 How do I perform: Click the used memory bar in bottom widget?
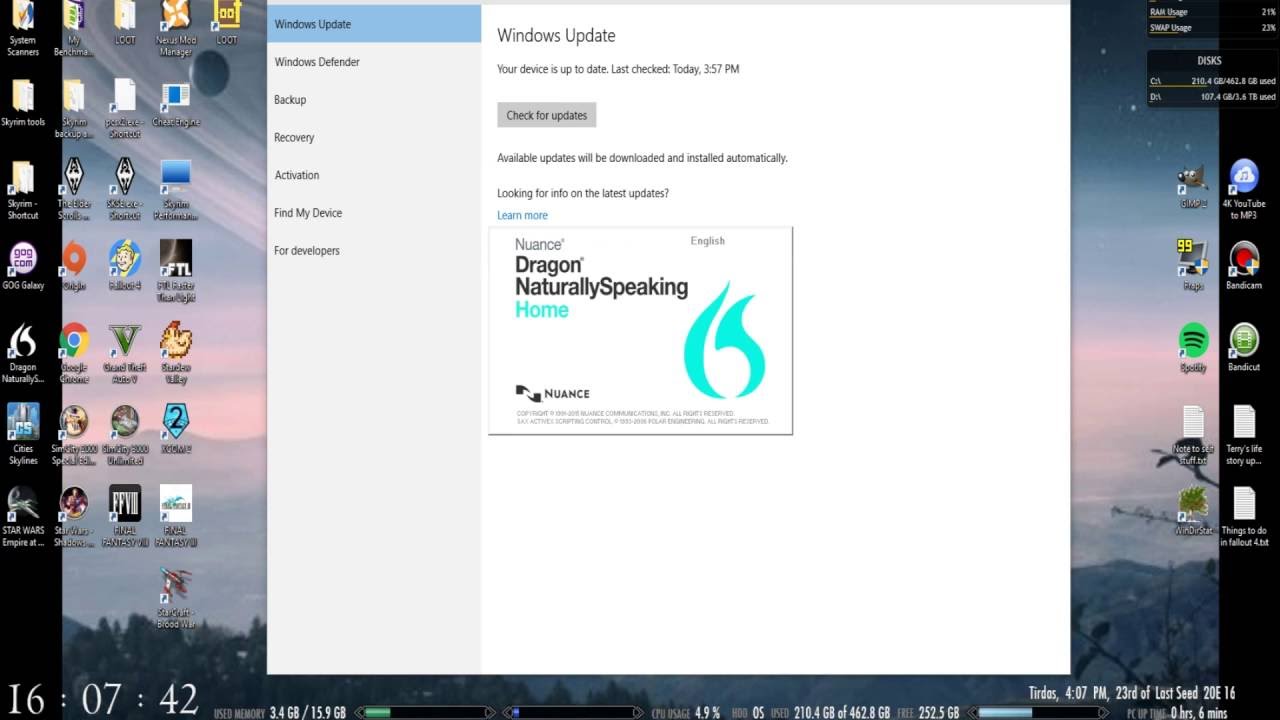[x=425, y=713]
